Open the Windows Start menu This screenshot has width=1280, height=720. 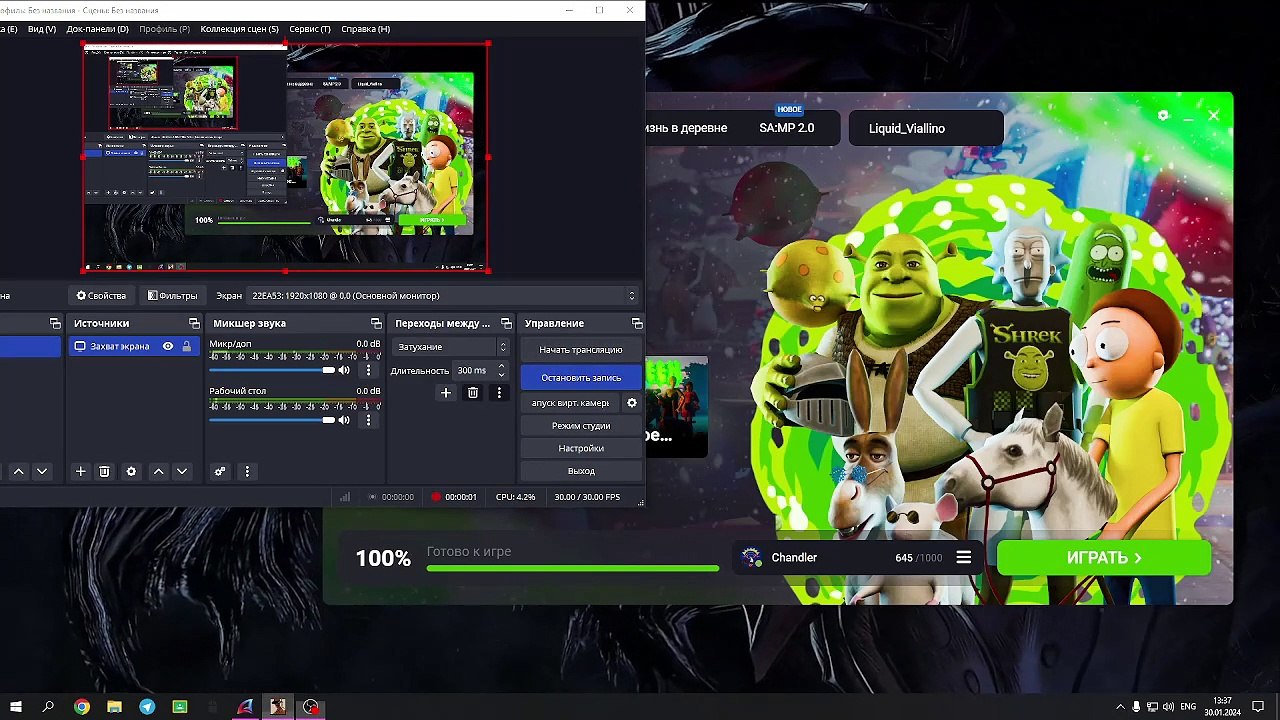[16, 707]
